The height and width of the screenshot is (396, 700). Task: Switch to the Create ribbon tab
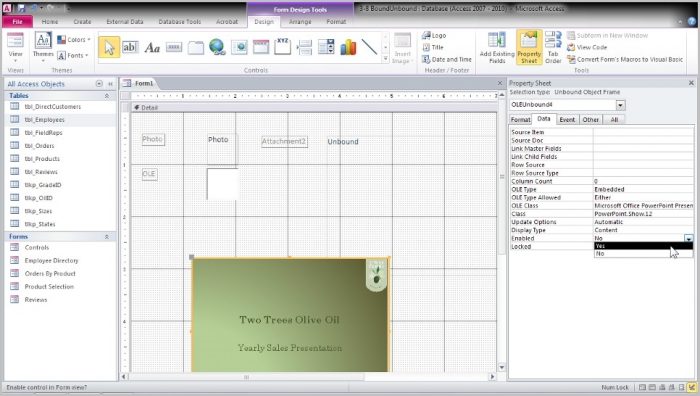pos(82,21)
